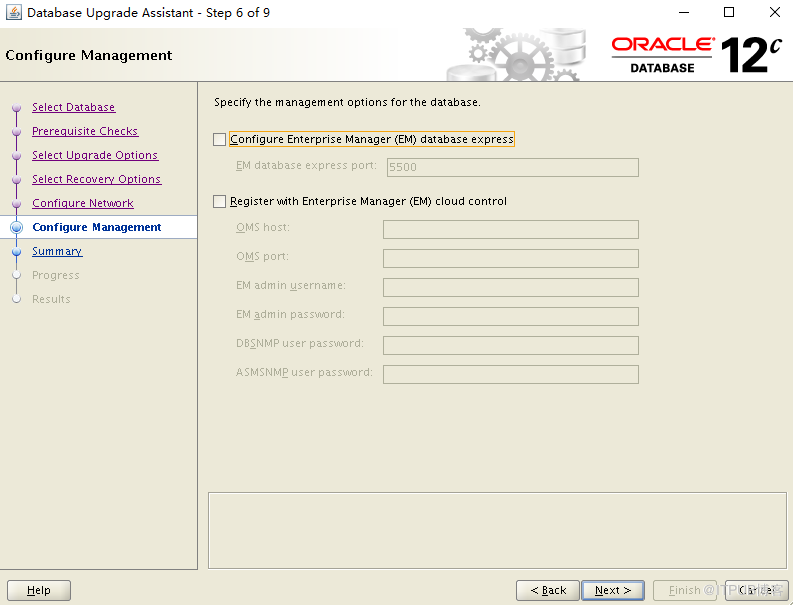
Task: Go to the Select Database step
Action: point(73,107)
